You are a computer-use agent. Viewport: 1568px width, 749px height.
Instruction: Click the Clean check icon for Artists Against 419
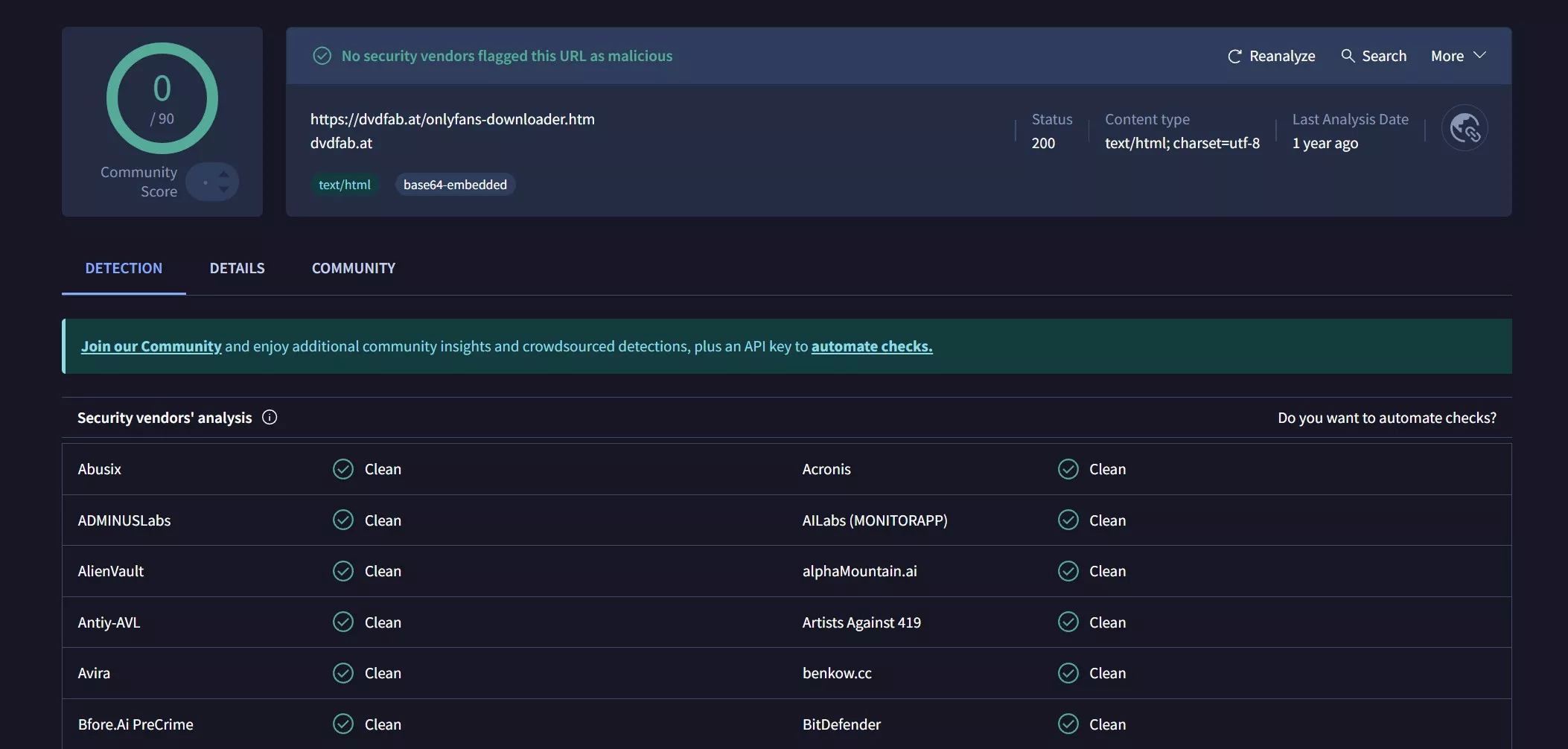click(1068, 622)
